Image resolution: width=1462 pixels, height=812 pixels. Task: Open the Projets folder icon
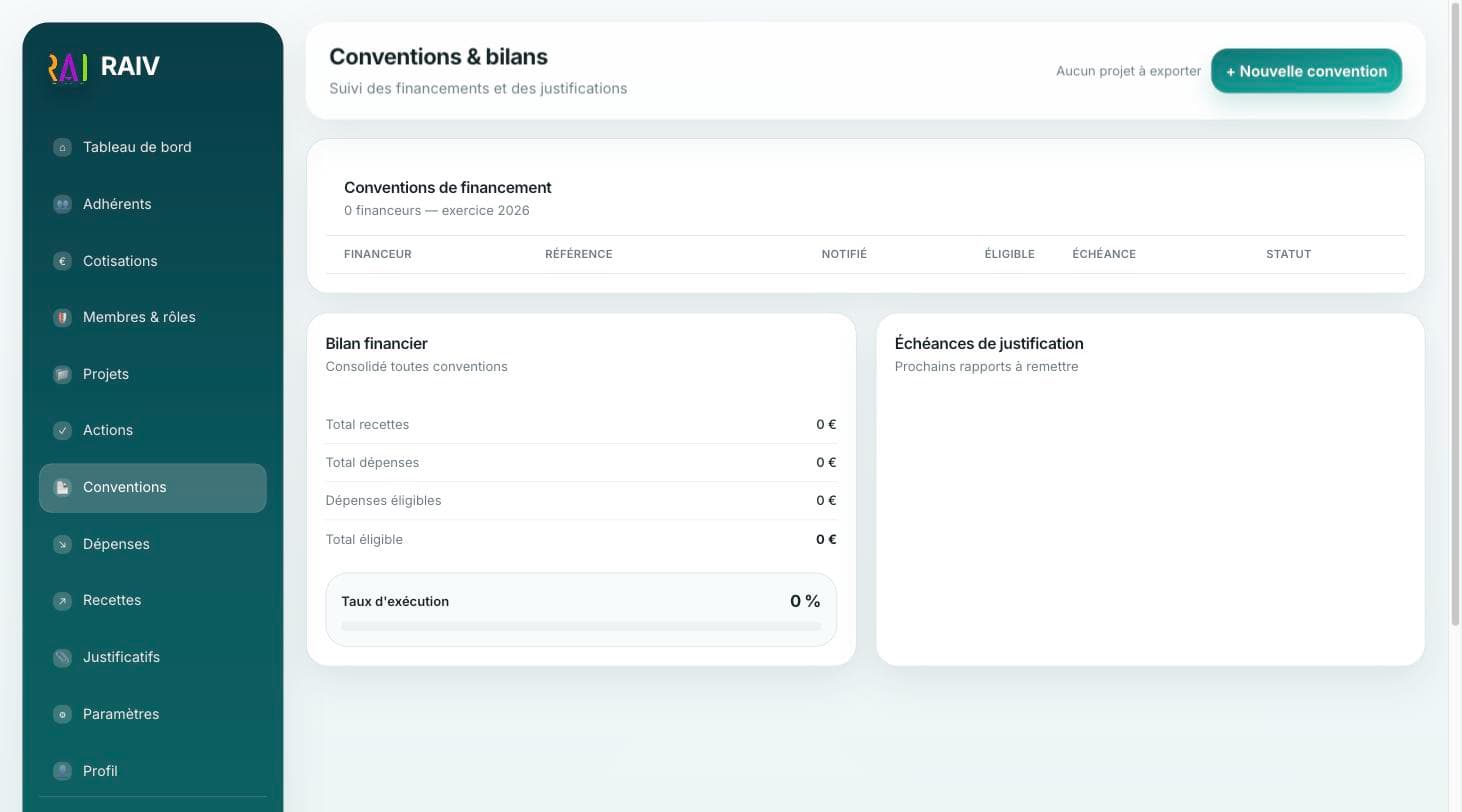[x=62, y=374]
